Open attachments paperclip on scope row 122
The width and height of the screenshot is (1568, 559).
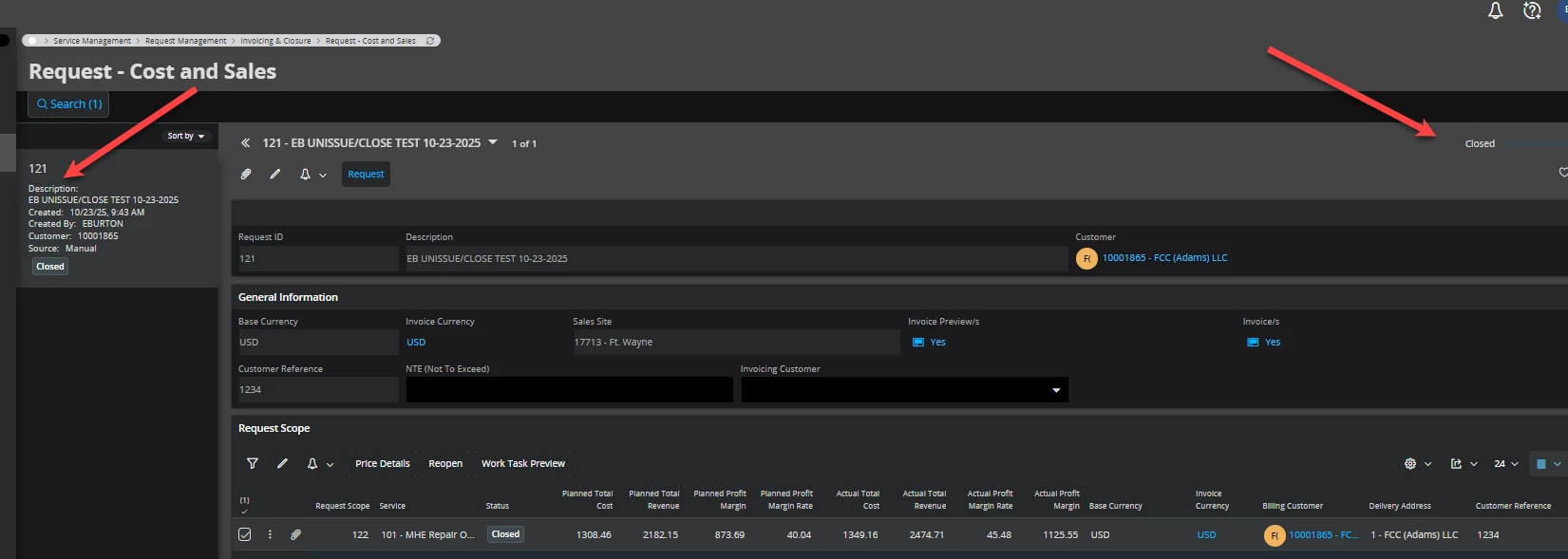tap(295, 535)
